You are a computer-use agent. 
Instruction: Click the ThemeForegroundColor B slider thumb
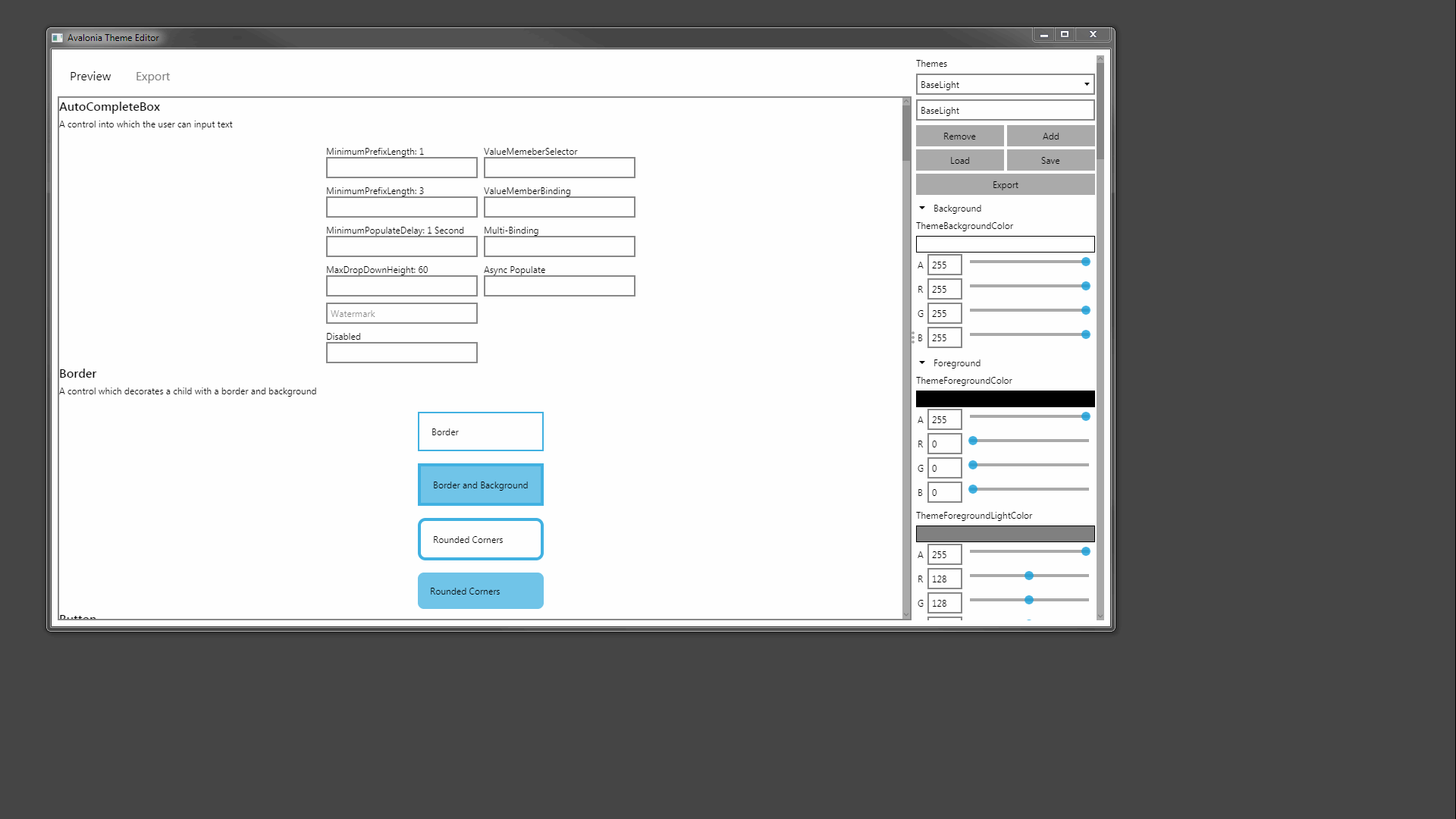click(x=973, y=489)
